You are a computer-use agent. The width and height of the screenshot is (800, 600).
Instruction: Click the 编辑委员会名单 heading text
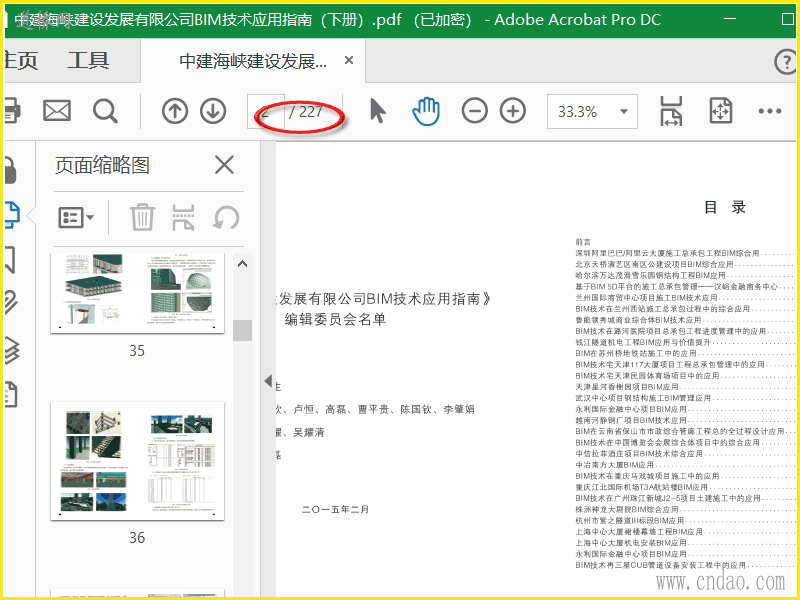tap(335, 319)
